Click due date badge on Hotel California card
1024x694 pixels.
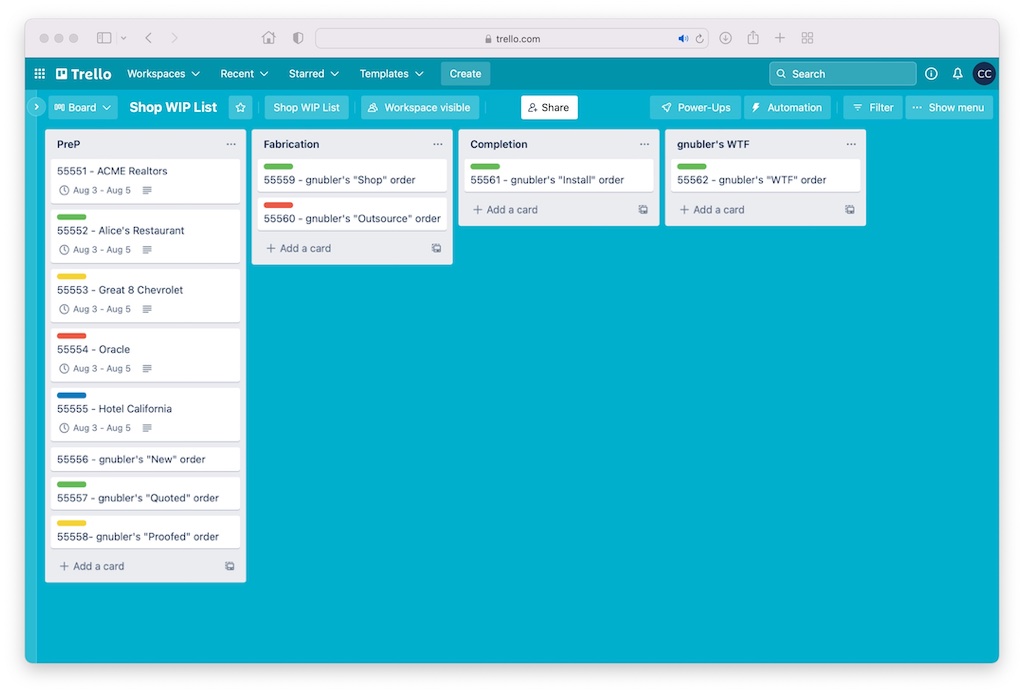point(95,428)
